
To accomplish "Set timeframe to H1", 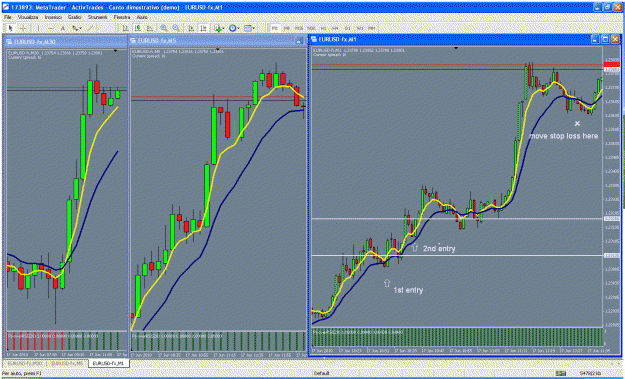I will (x=323, y=28).
